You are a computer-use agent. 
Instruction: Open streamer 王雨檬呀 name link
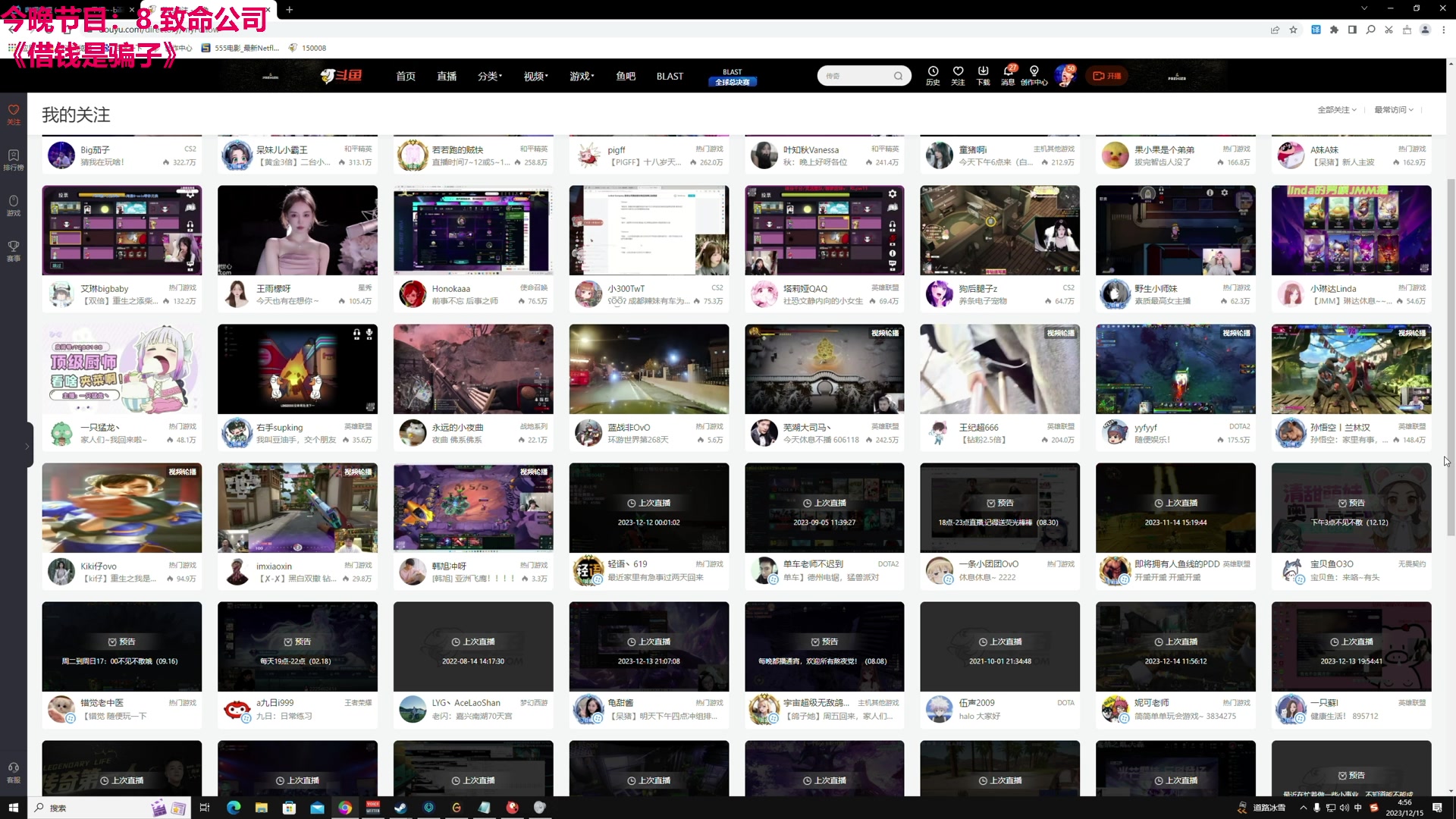pyautogui.click(x=274, y=288)
